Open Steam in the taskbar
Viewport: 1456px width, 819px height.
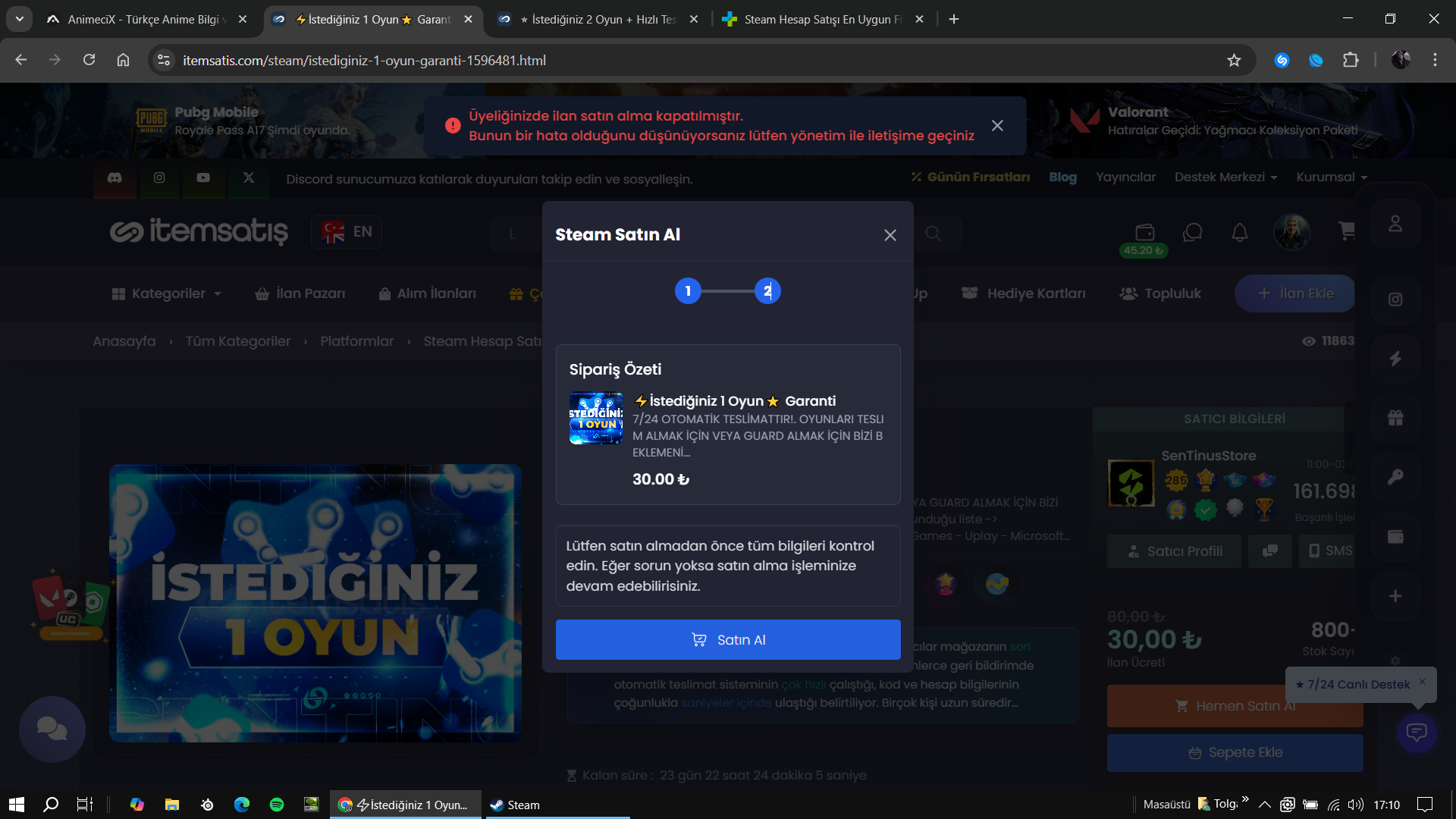(556, 805)
